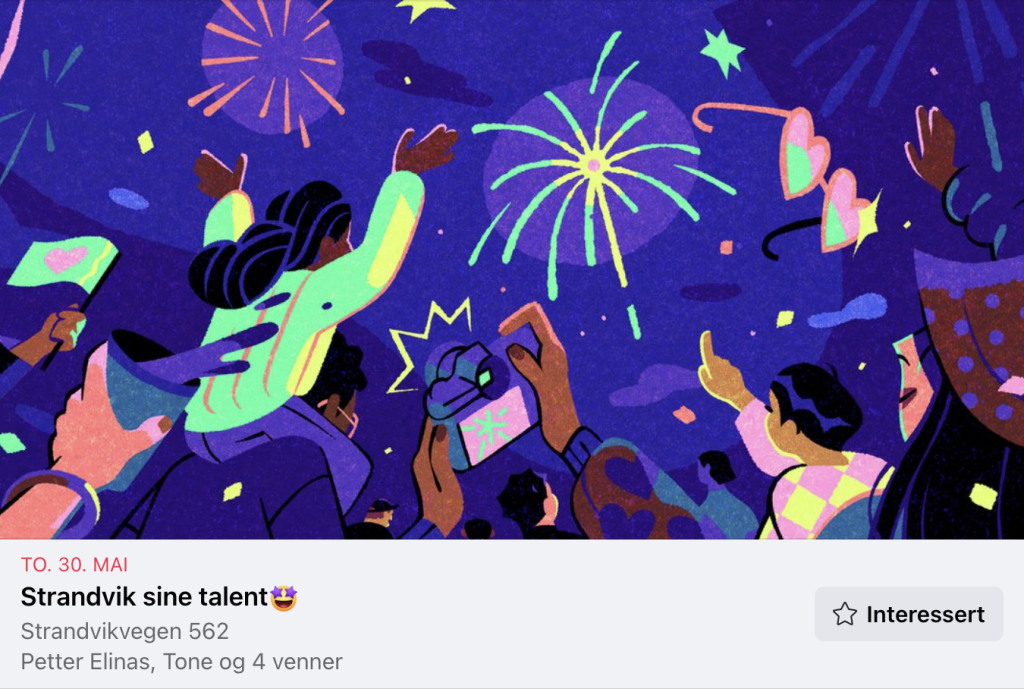Click the green star near the top

(723, 52)
